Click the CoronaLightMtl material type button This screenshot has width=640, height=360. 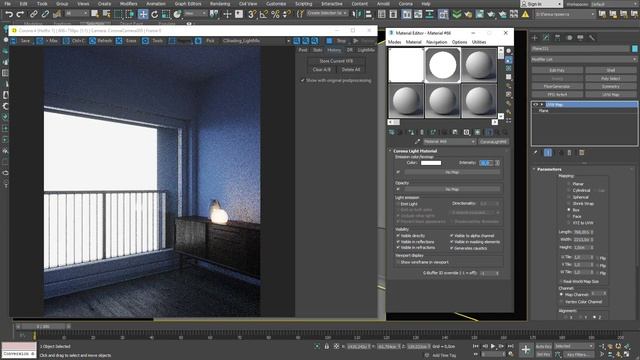tap(493, 142)
